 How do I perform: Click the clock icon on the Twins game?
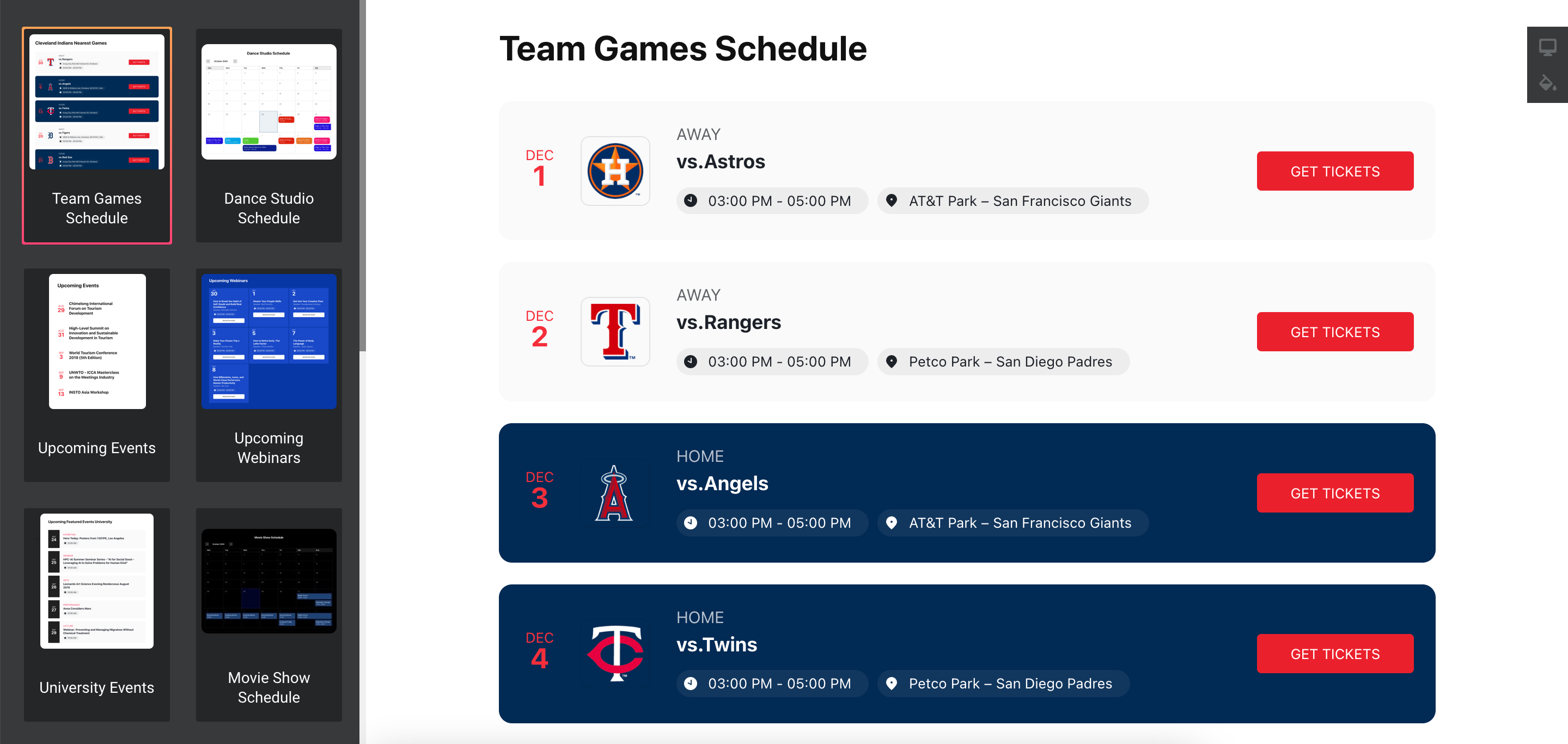[x=690, y=683]
